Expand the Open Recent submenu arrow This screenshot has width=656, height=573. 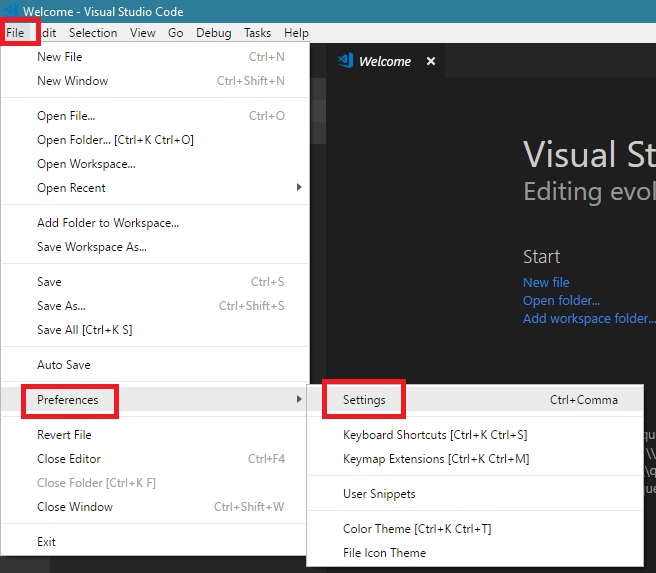point(299,188)
